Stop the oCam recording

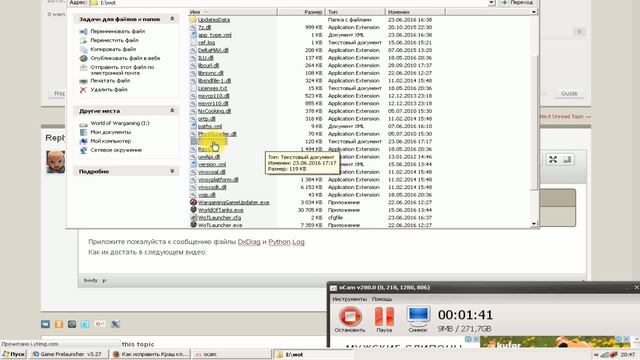350,319
